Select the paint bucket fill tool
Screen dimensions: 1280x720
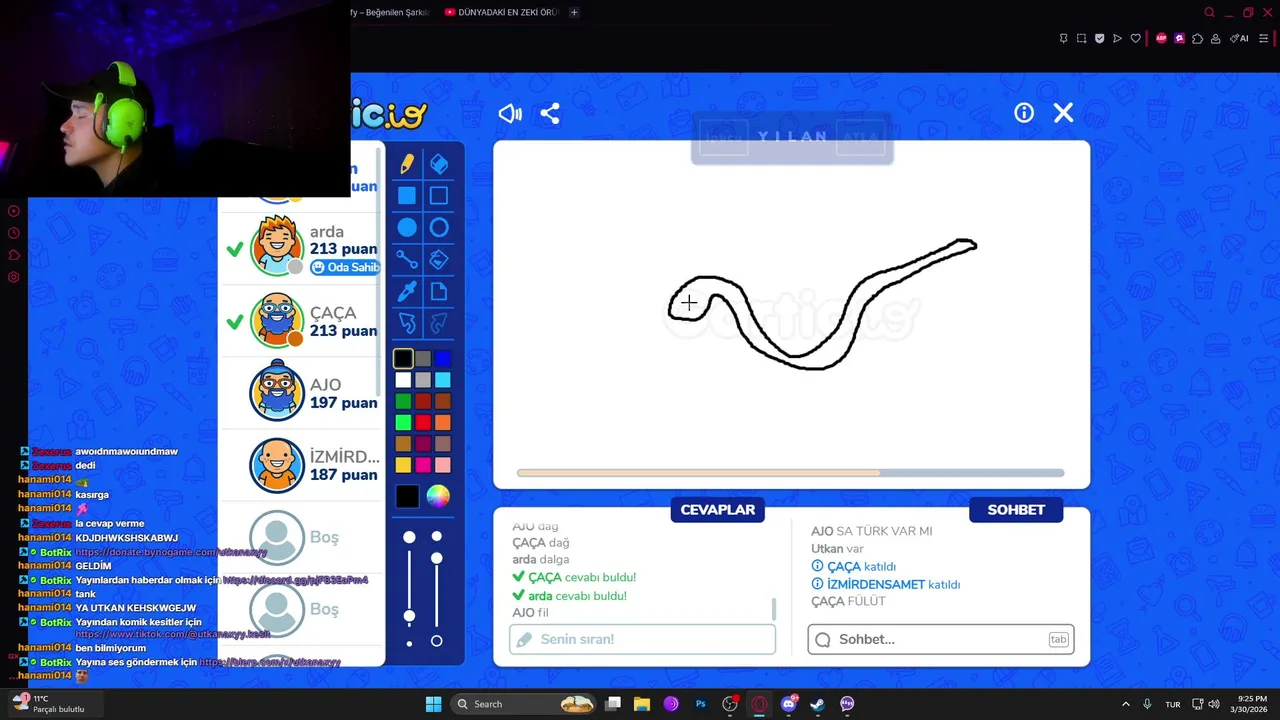[439, 260]
